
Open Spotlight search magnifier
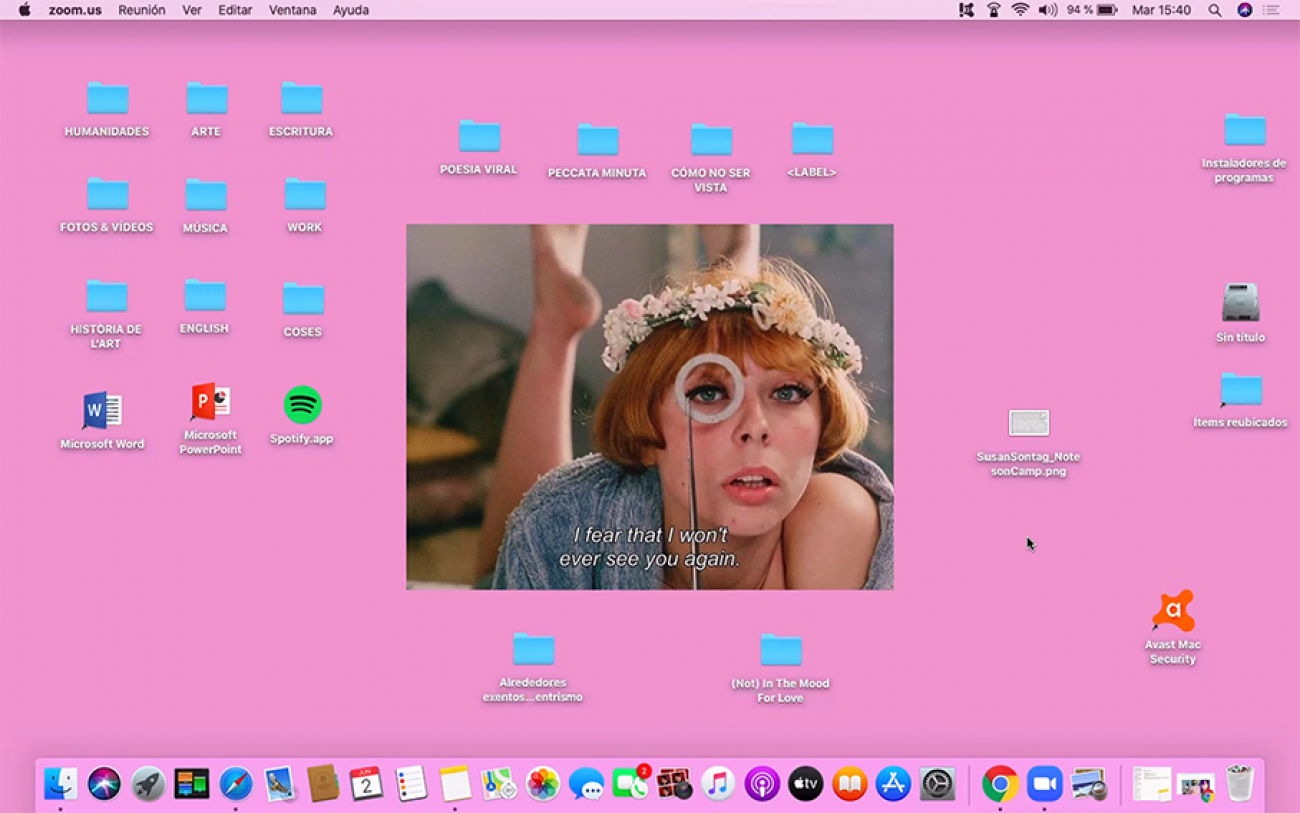click(x=1214, y=10)
